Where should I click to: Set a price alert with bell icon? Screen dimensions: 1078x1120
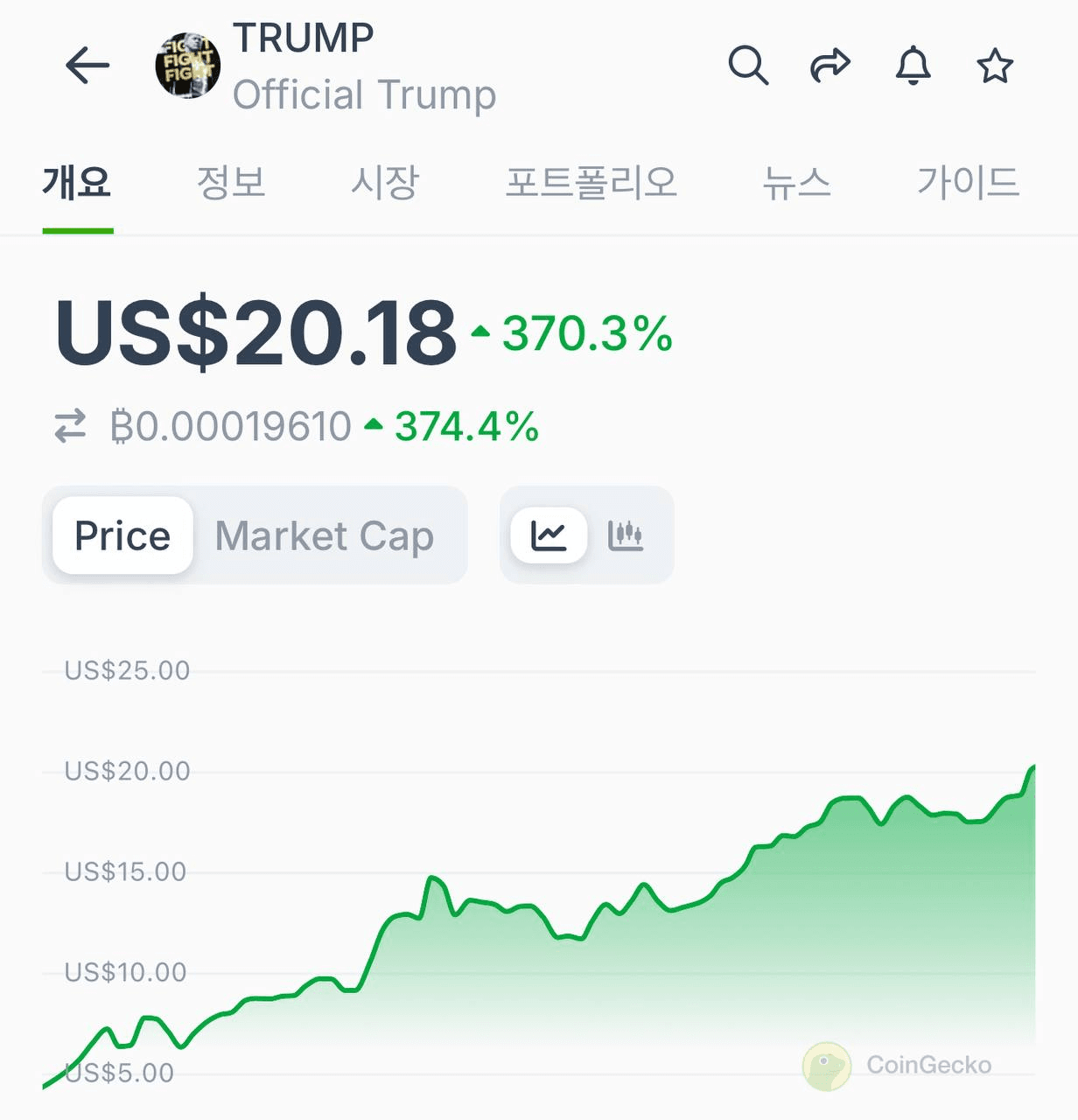(x=913, y=66)
